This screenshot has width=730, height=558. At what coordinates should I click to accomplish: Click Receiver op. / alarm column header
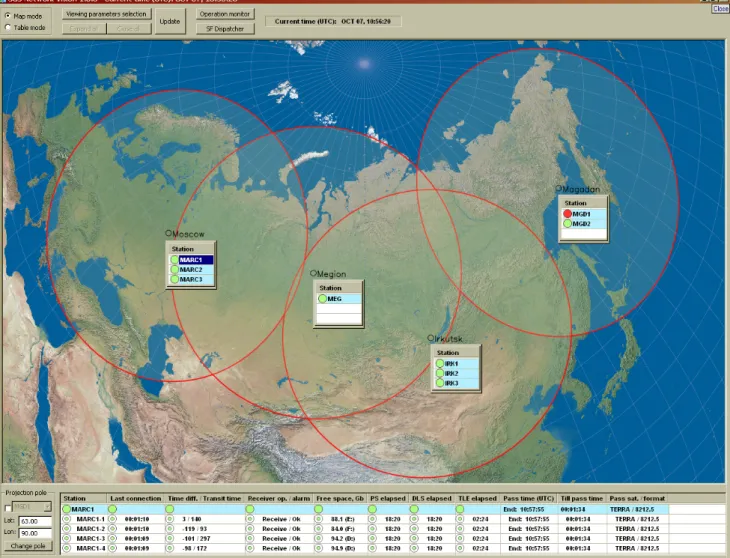(x=278, y=498)
